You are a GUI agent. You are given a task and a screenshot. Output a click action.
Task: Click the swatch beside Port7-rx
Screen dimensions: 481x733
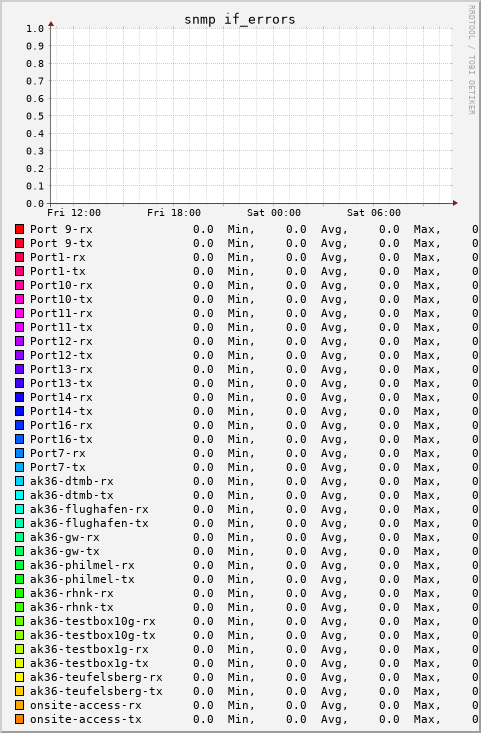[x=19, y=453]
